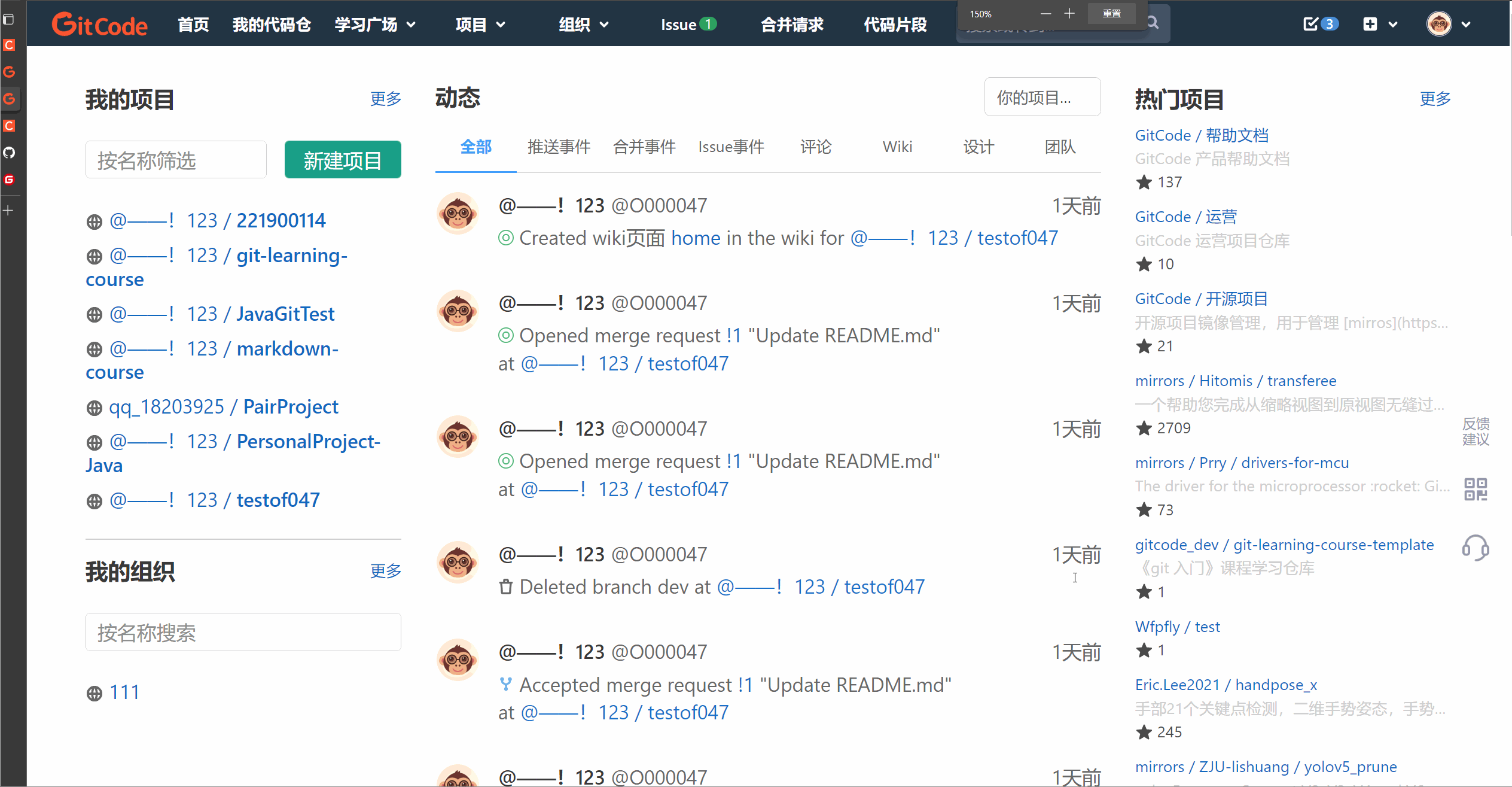The width and height of the screenshot is (1512, 787).
Task: Open testof047 in my projects list
Action: point(215,500)
